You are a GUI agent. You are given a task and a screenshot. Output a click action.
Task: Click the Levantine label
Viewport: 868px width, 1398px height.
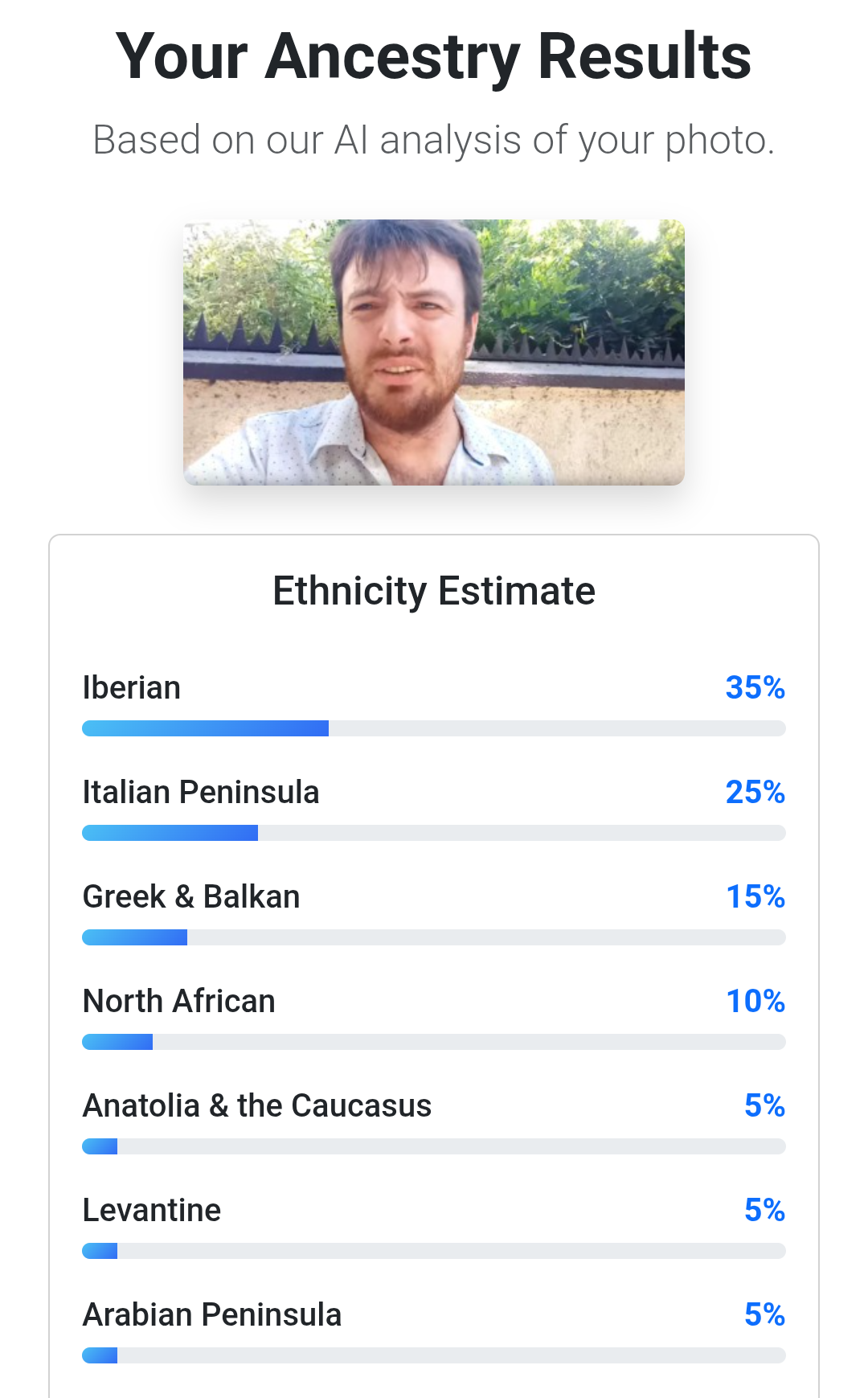pyautogui.click(x=152, y=1211)
